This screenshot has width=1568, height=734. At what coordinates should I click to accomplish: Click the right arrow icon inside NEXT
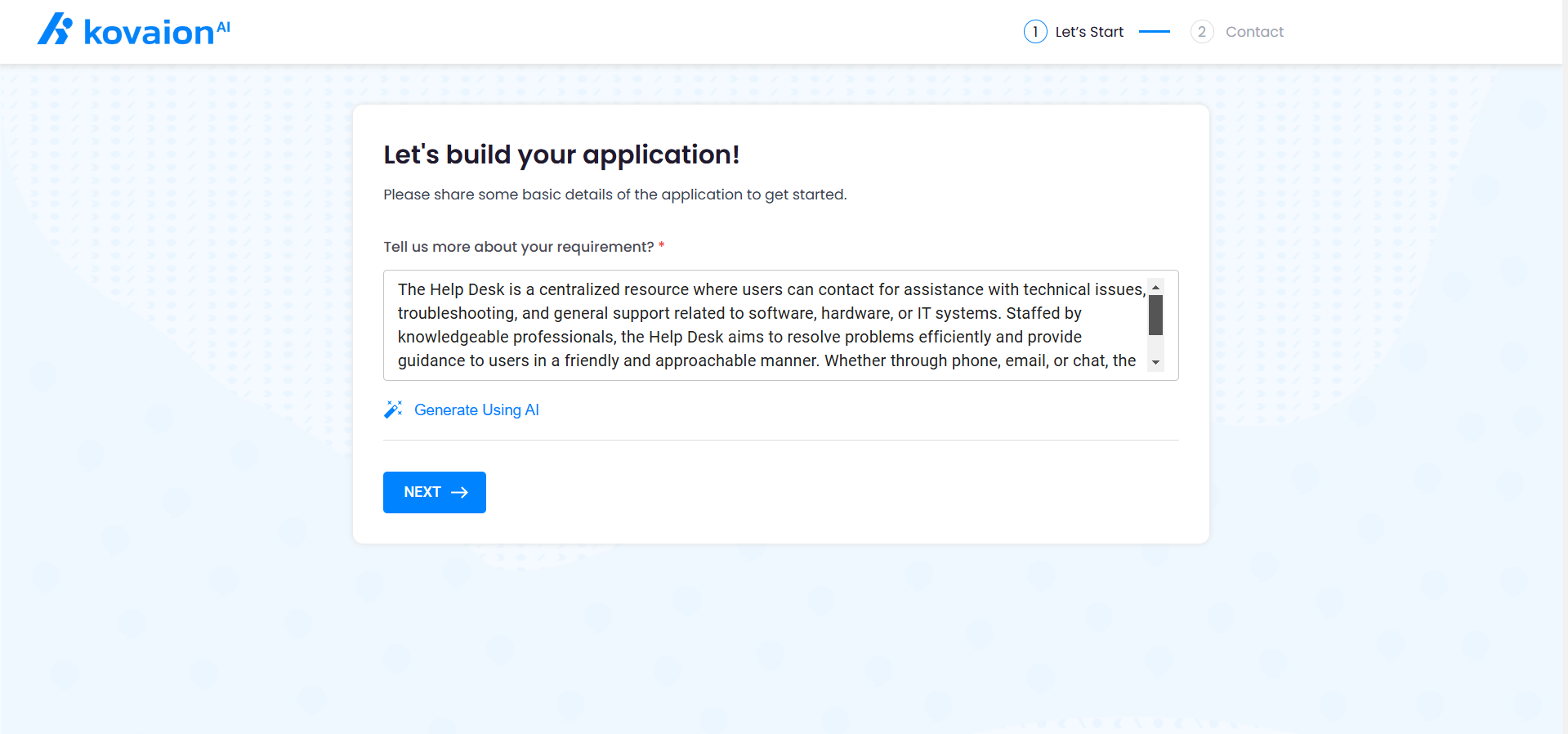click(x=460, y=492)
